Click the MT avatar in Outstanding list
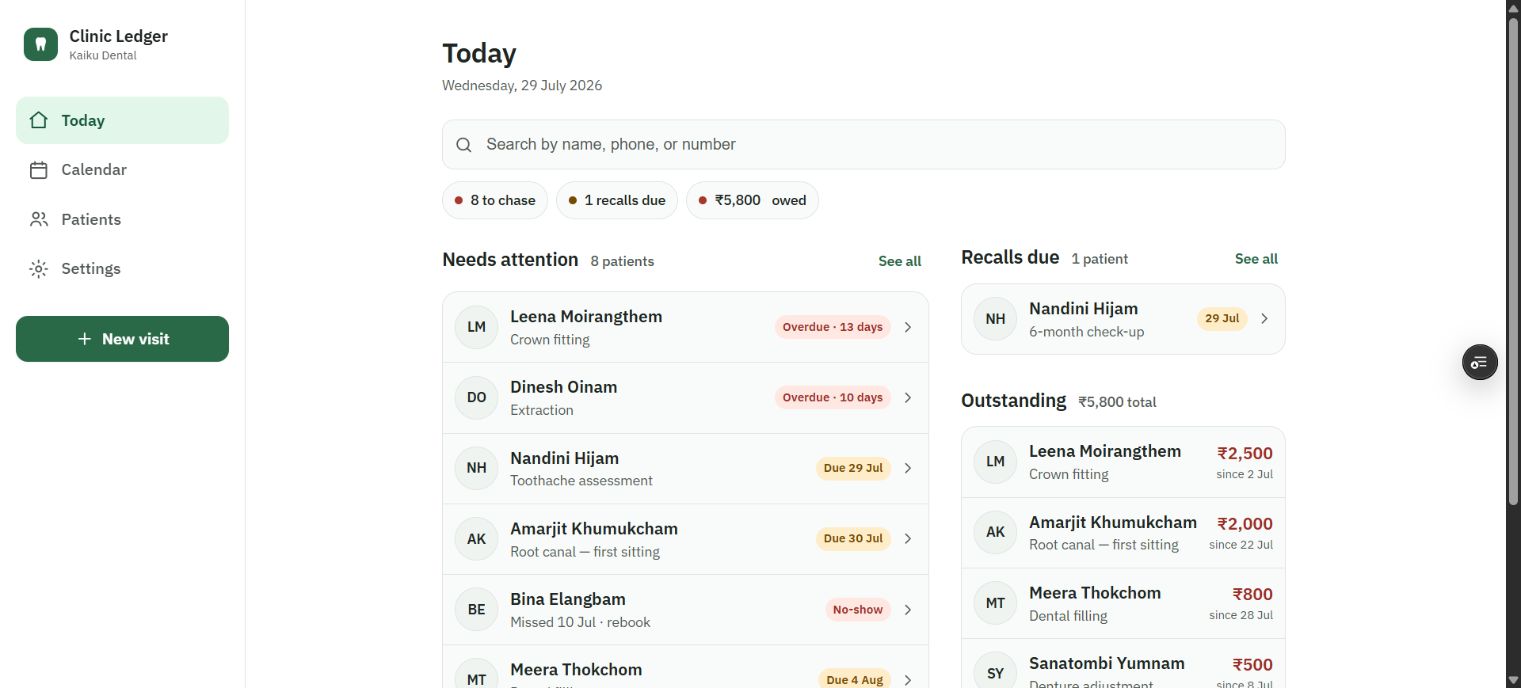 [x=996, y=603]
